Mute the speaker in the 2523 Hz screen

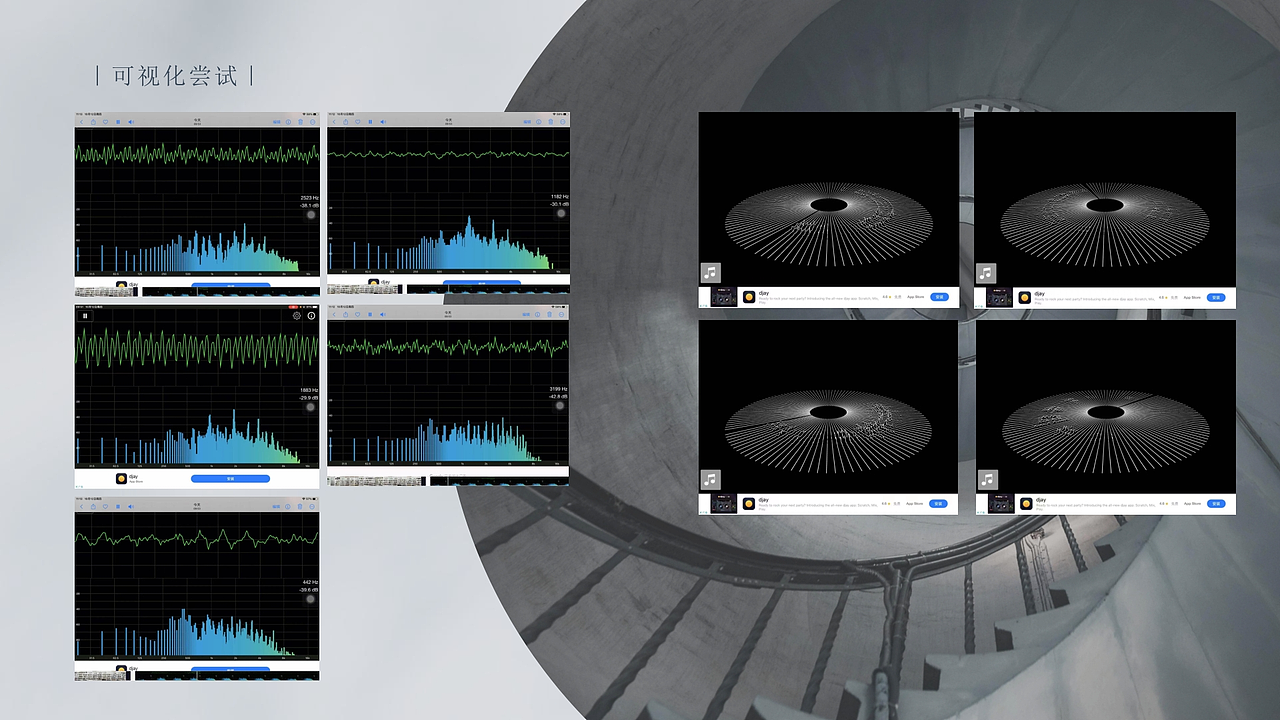click(131, 122)
